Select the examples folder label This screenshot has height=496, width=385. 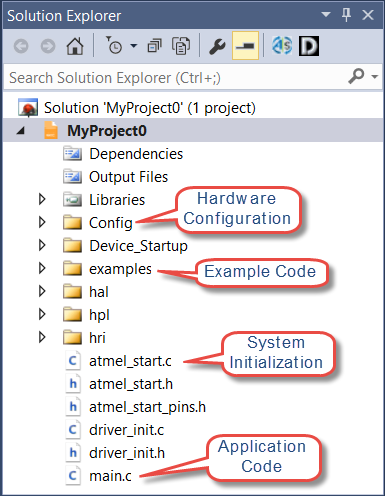click(120, 269)
